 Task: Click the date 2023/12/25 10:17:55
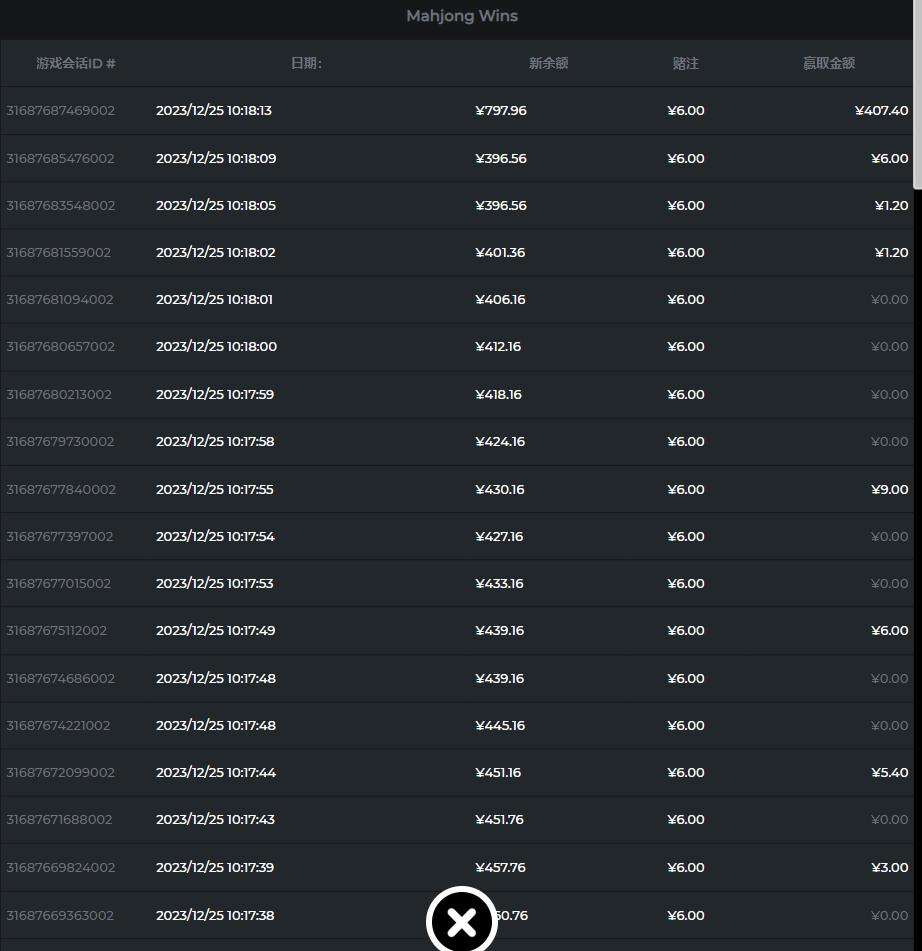[215, 489]
